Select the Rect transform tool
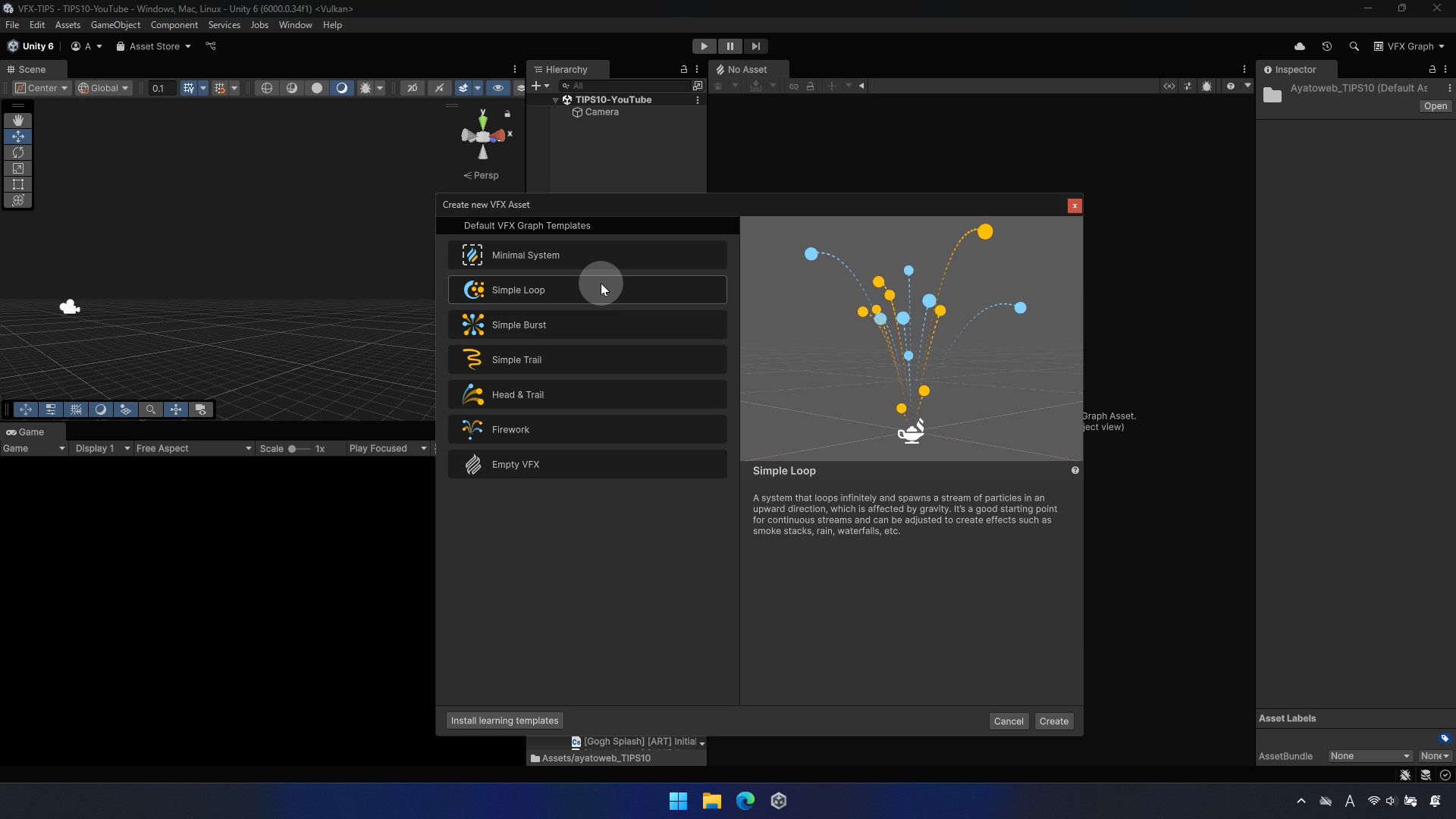The width and height of the screenshot is (1456, 819). [x=18, y=184]
